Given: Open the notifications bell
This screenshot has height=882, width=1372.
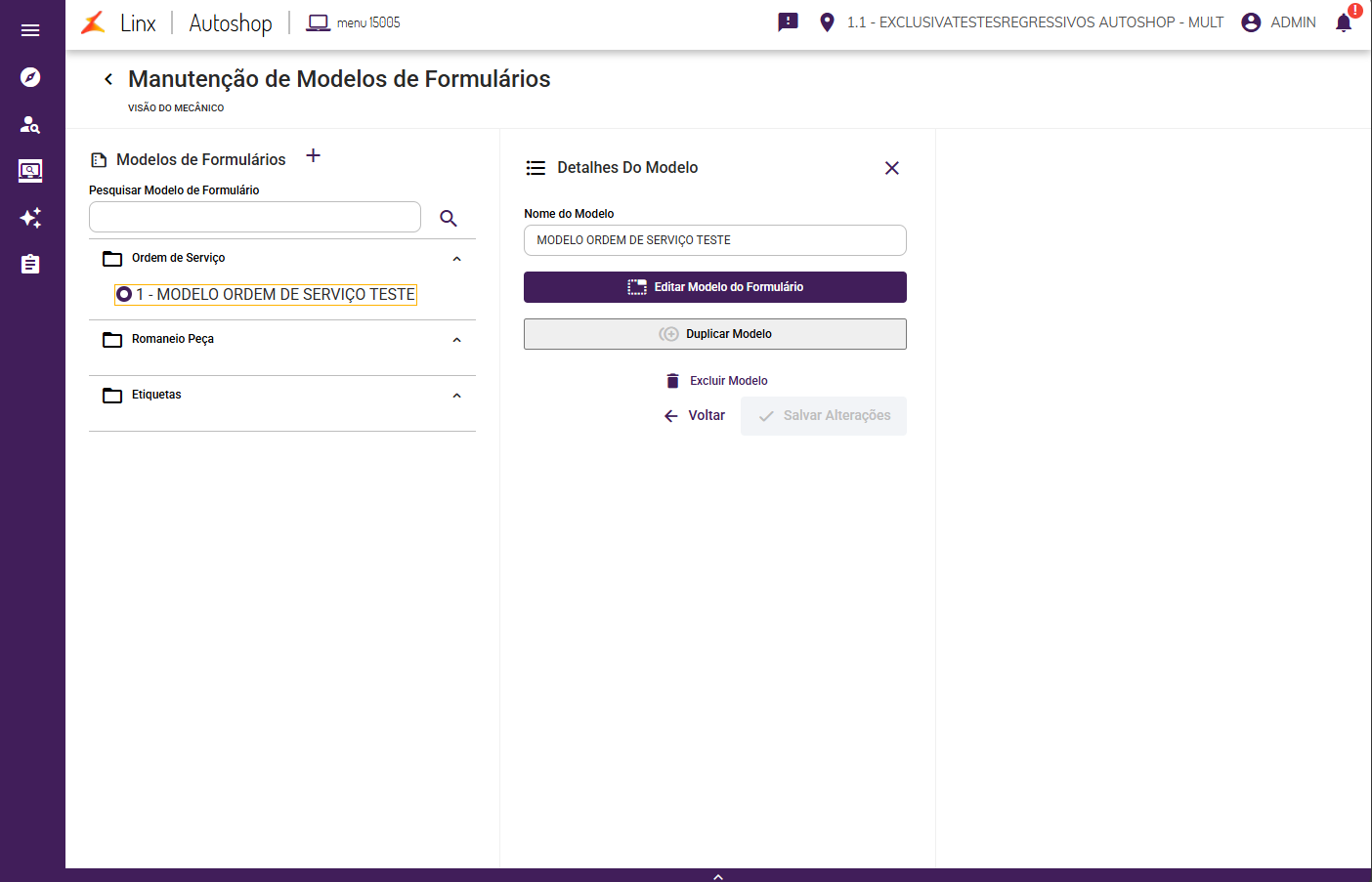Looking at the screenshot, I should pyautogui.click(x=1344, y=22).
